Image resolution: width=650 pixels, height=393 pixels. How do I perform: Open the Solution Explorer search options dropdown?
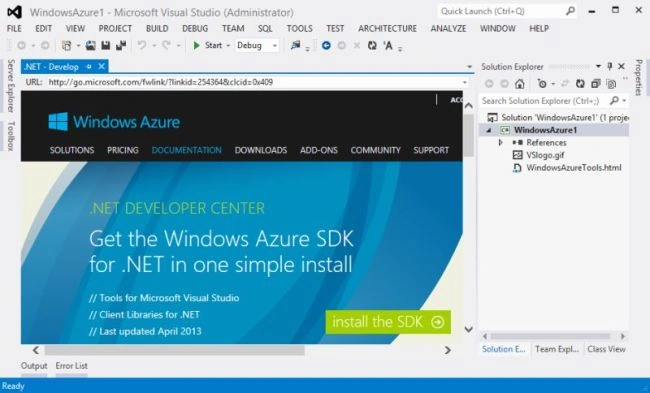(624, 101)
